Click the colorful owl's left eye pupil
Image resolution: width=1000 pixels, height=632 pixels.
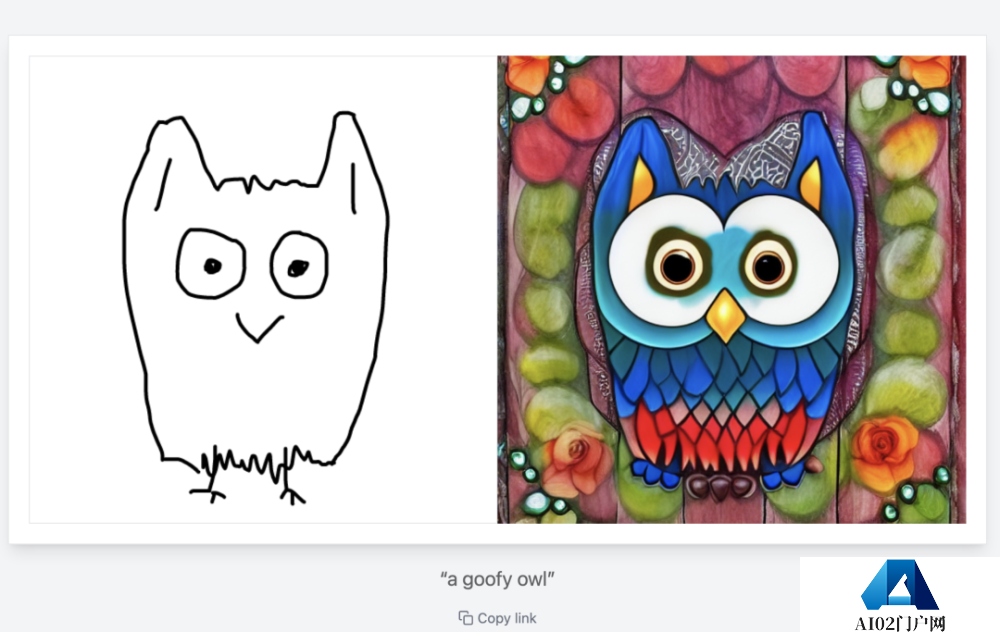coord(677,265)
